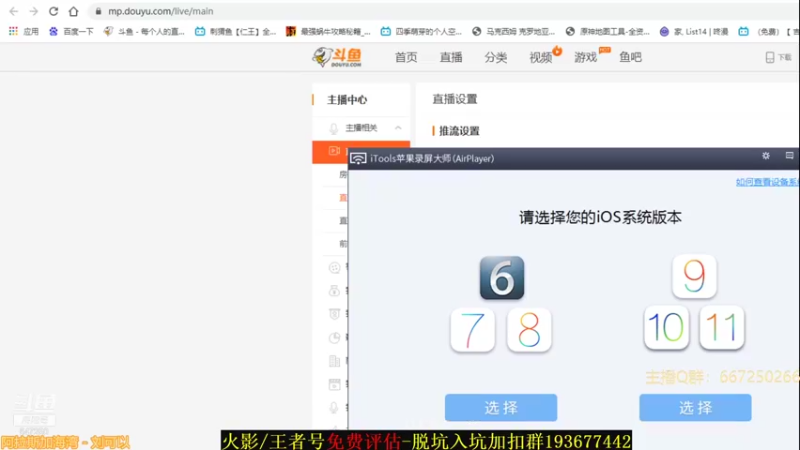This screenshot has width=800, height=450.
Task: Reload the page with refresh icon
Action: tap(54, 11)
